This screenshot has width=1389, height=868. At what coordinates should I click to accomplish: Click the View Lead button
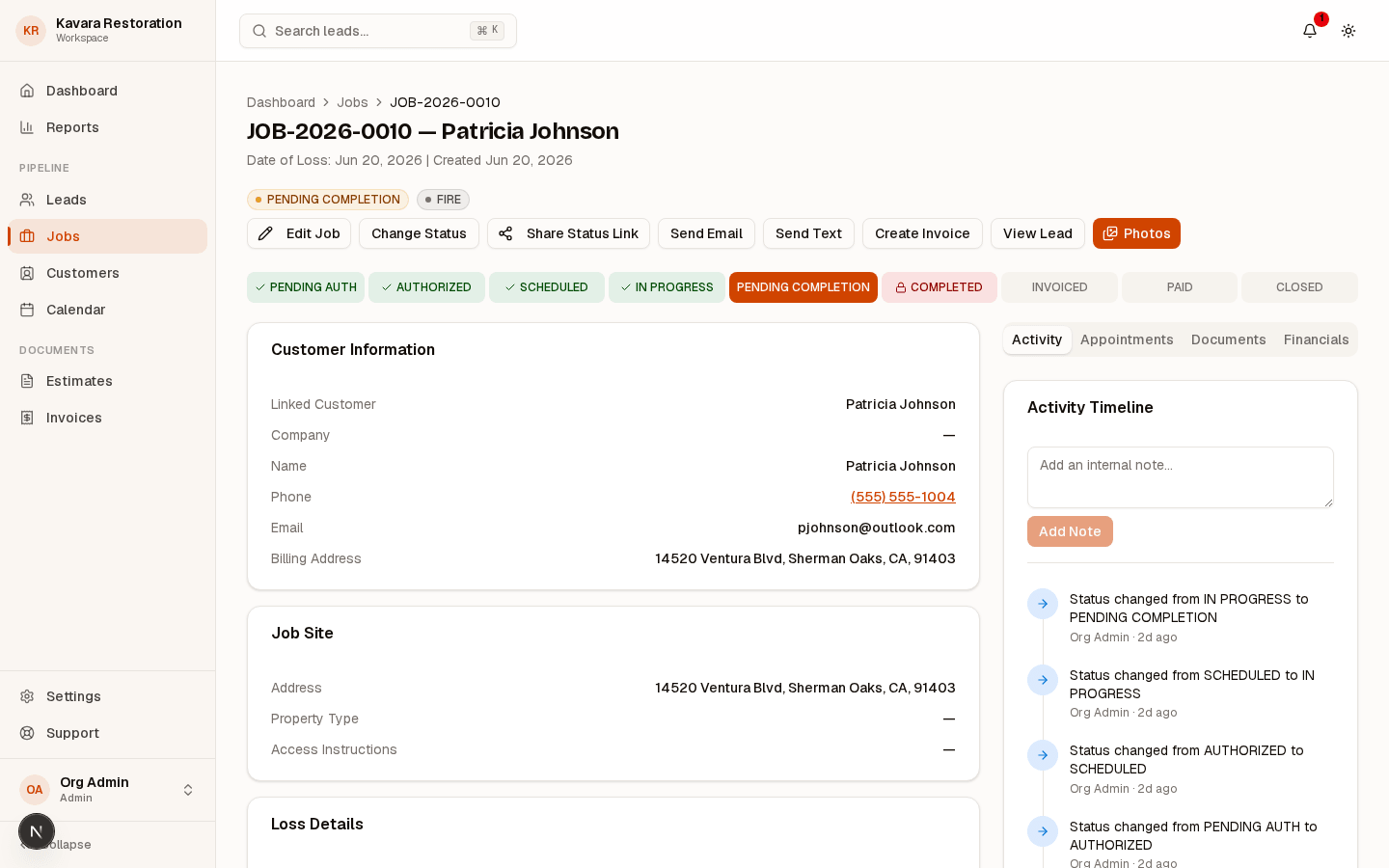click(1037, 233)
